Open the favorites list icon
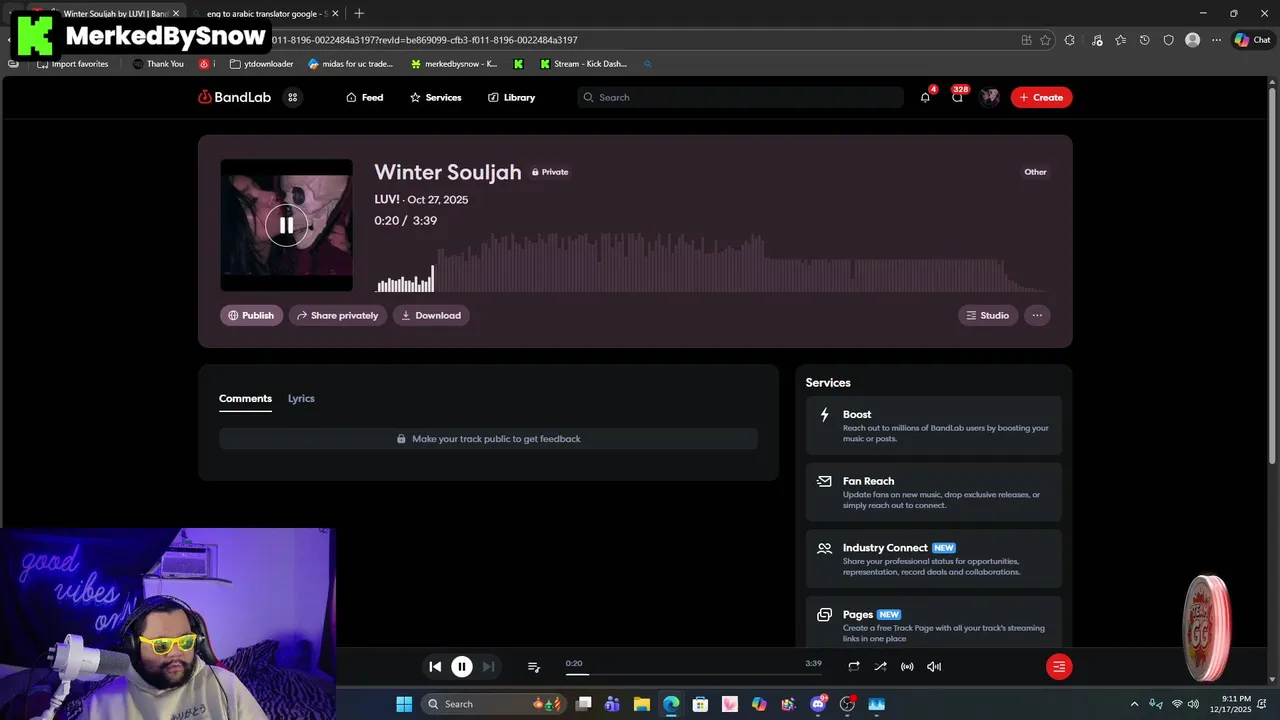This screenshot has height=720, width=1280. (x=1120, y=40)
